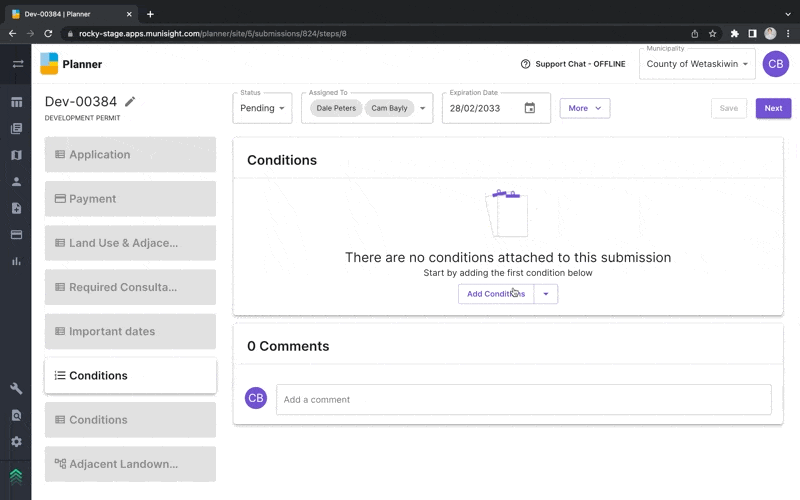
Task: Click the Add Conditions button
Action: [x=496, y=294]
